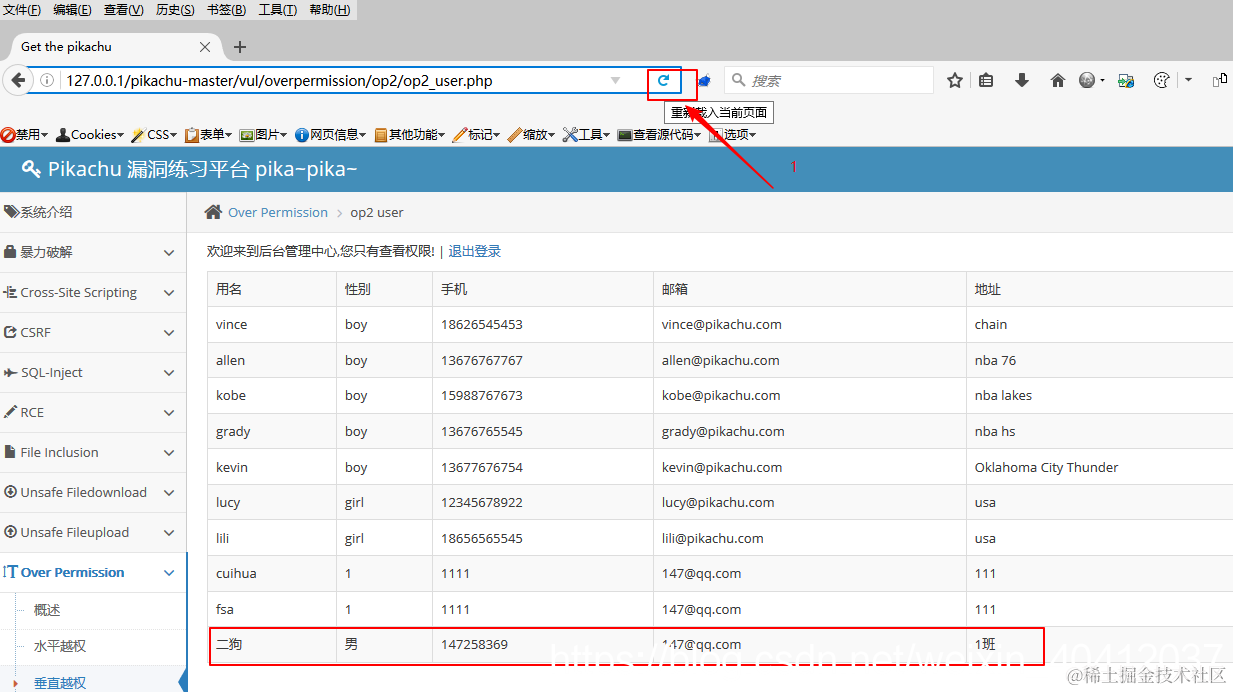Close the Get the pikachu tab
The height and width of the screenshot is (692, 1233).
click(x=205, y=47)
